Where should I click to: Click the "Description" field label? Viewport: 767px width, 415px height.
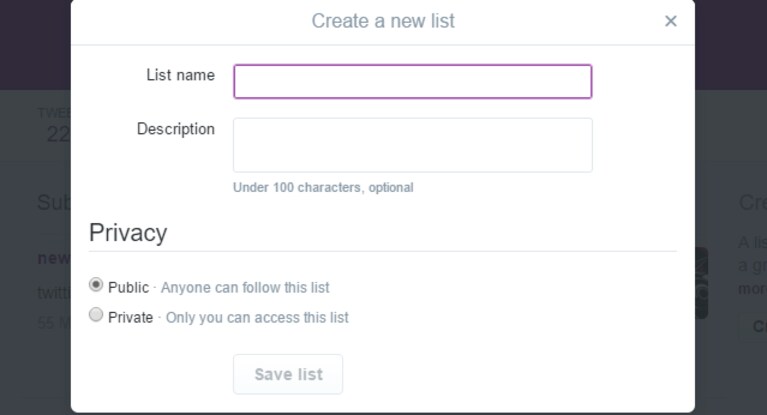[176, 129]
